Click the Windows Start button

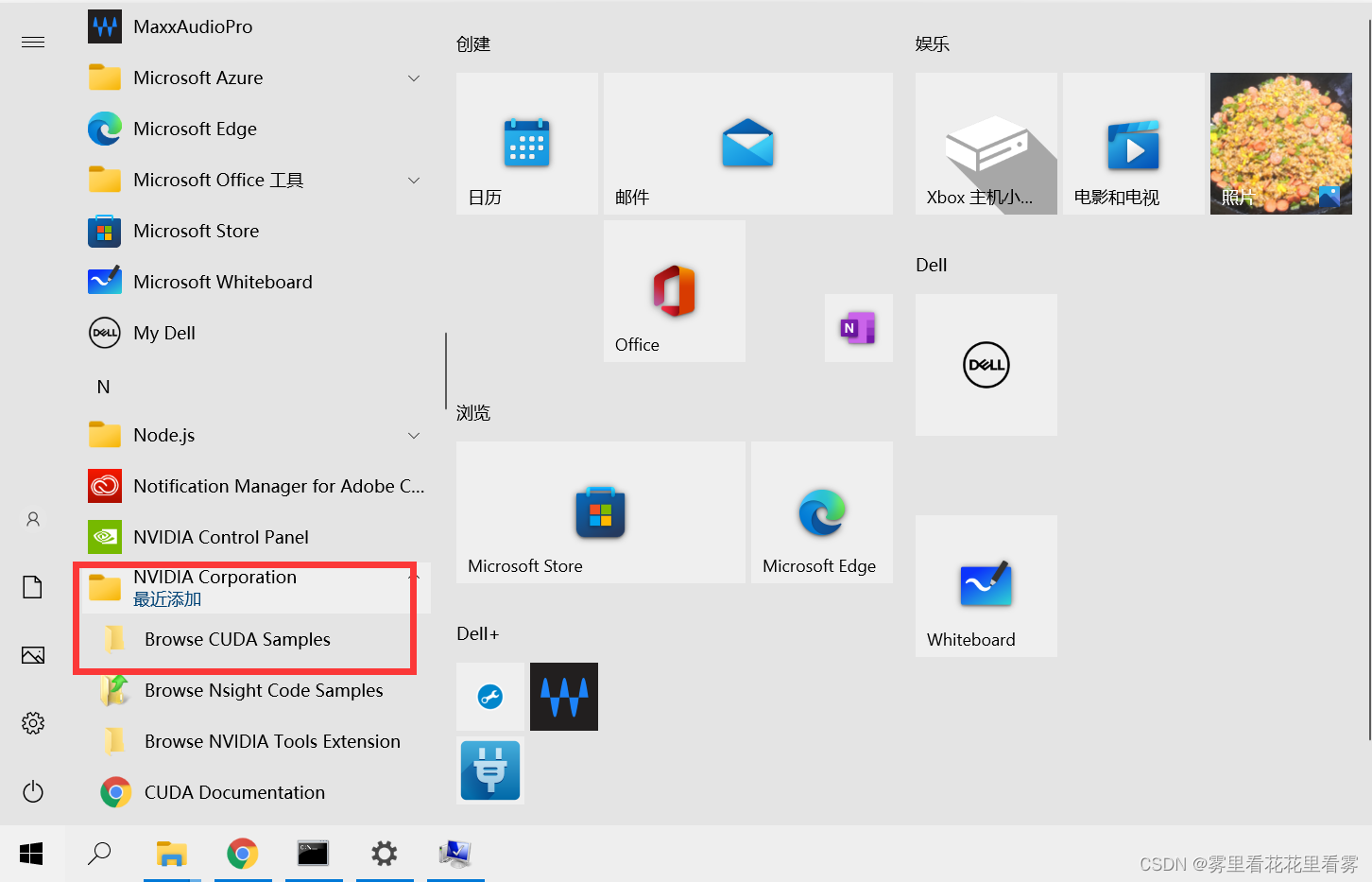pyautogui.click(x=31, y=854)
